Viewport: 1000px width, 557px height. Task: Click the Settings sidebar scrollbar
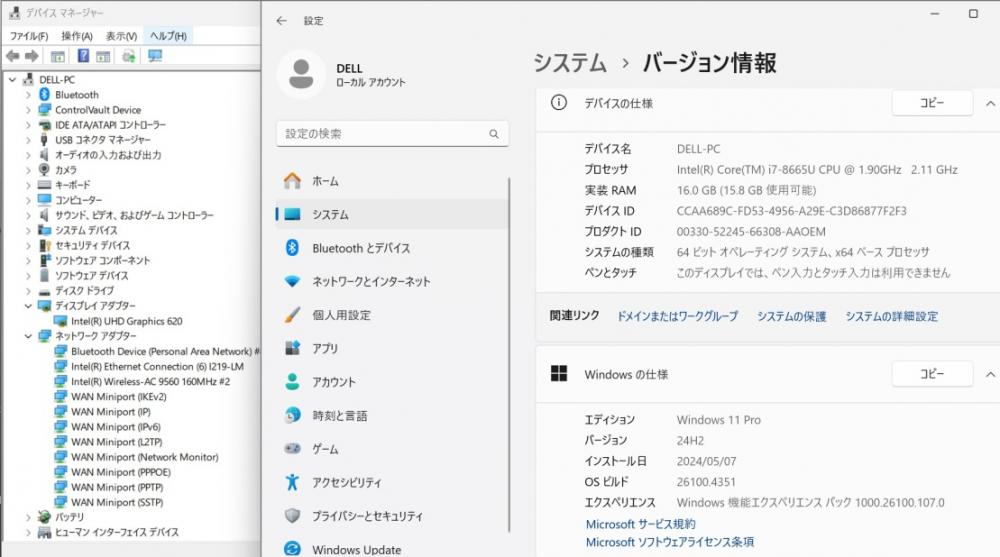click(x=509, y=354)
